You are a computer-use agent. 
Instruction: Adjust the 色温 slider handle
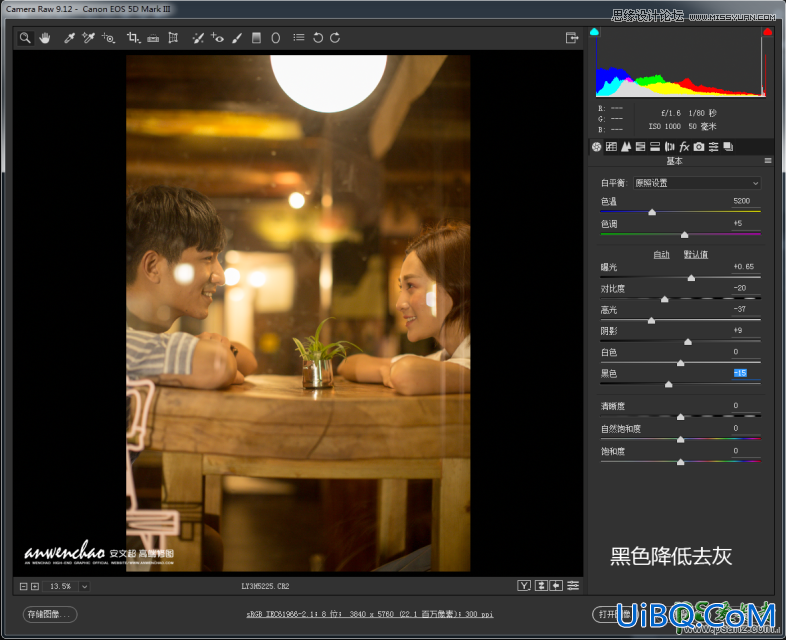tap(652, 212)
